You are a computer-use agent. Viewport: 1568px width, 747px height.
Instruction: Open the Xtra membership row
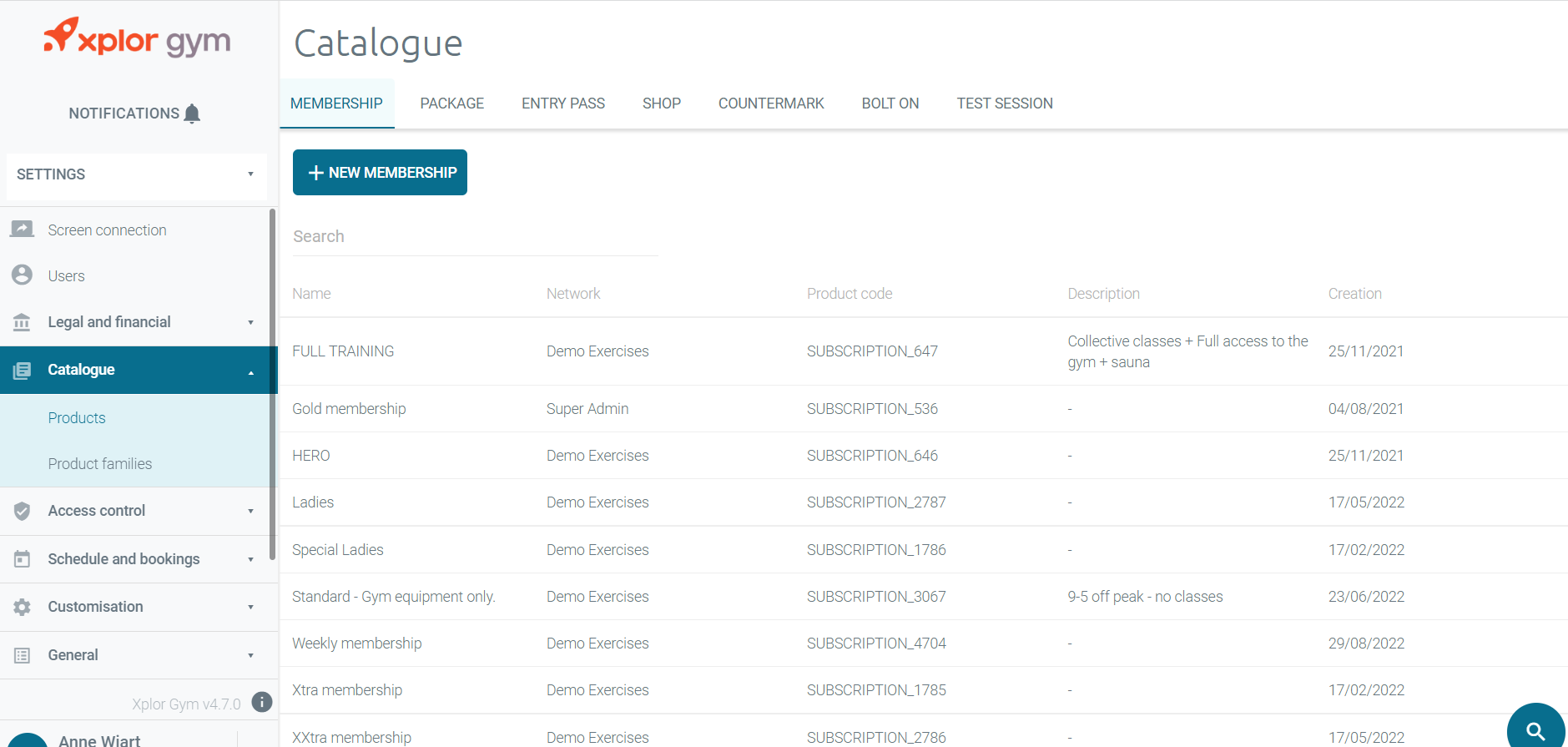(924, 690)
